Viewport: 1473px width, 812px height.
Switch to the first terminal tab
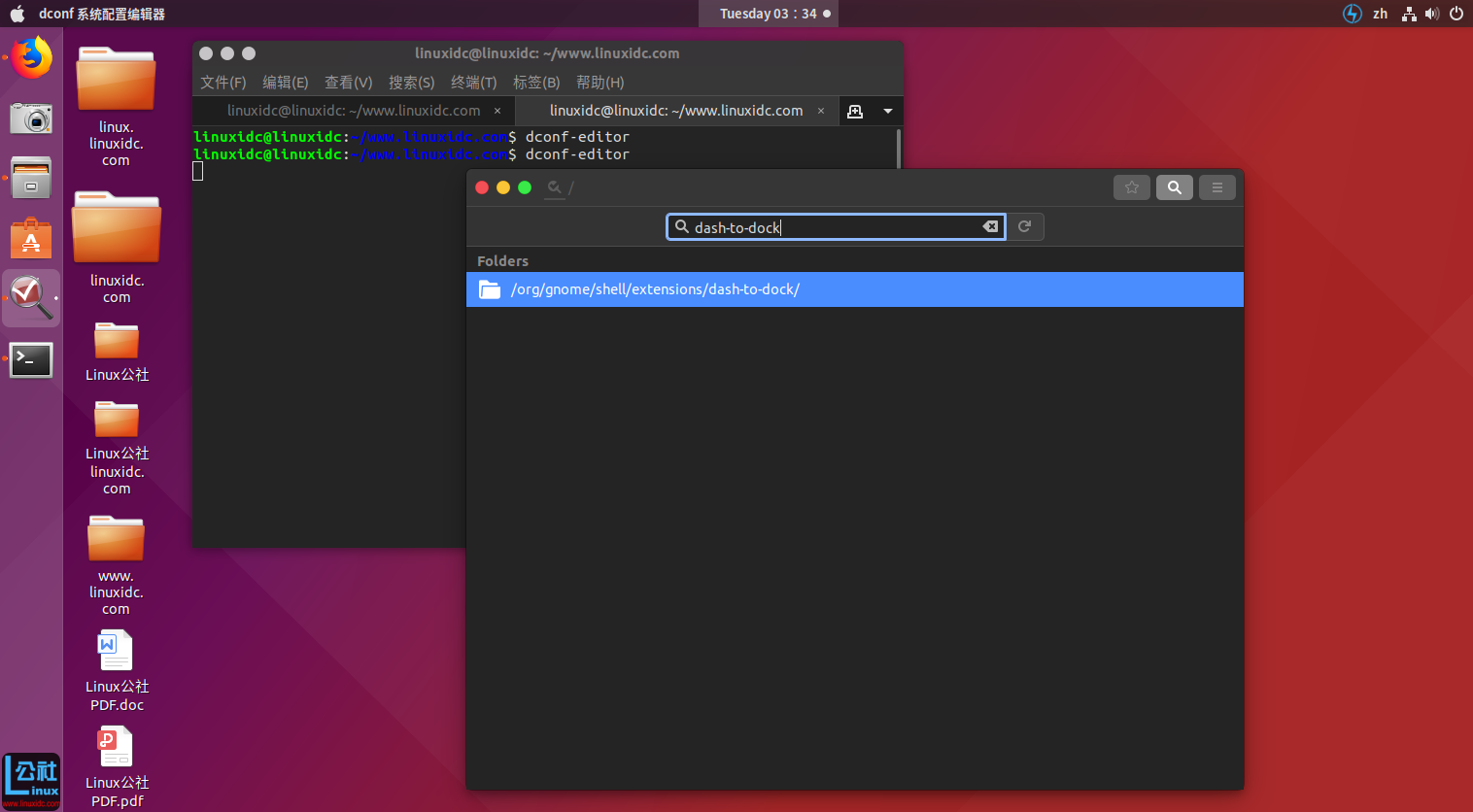tap(354, 111)
